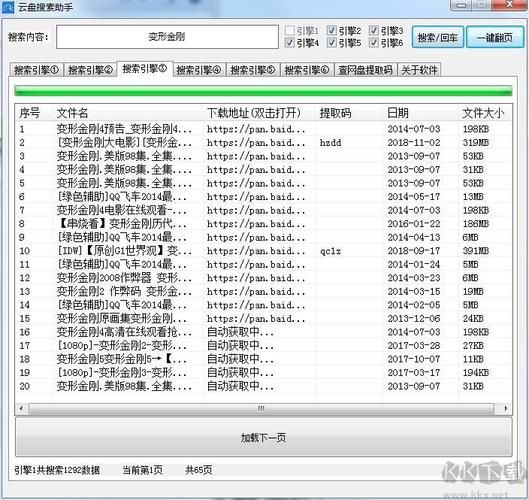Click file size 391MB in row 10
The image size is (529, 500).
coord(476,251)
